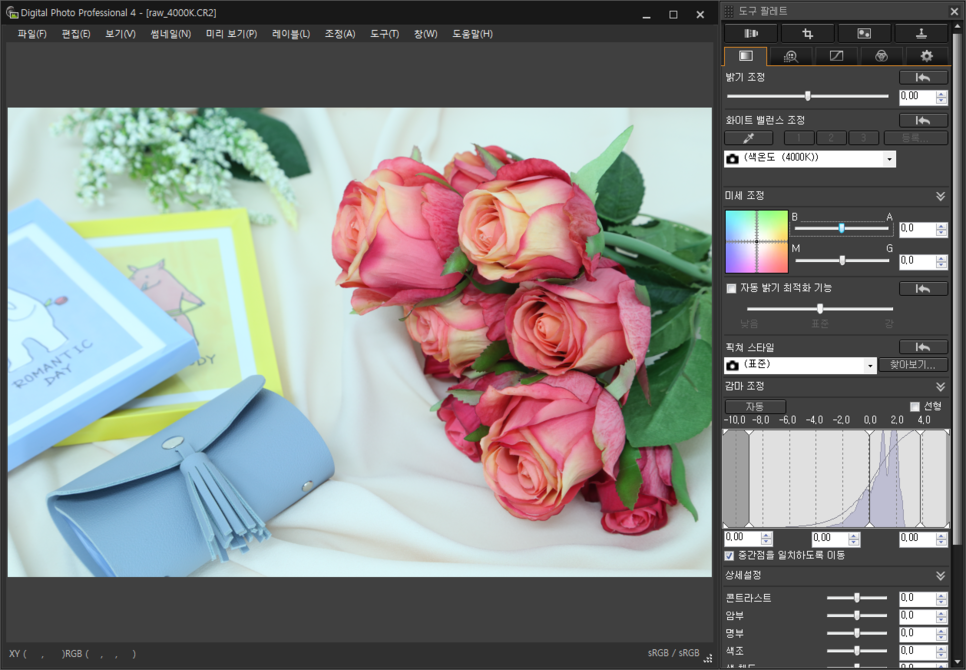Image resolution: width=966 pixels, height=670 pixels.
Task: Reset the 자동 밝기 최적화 setting
Action: 923,289
